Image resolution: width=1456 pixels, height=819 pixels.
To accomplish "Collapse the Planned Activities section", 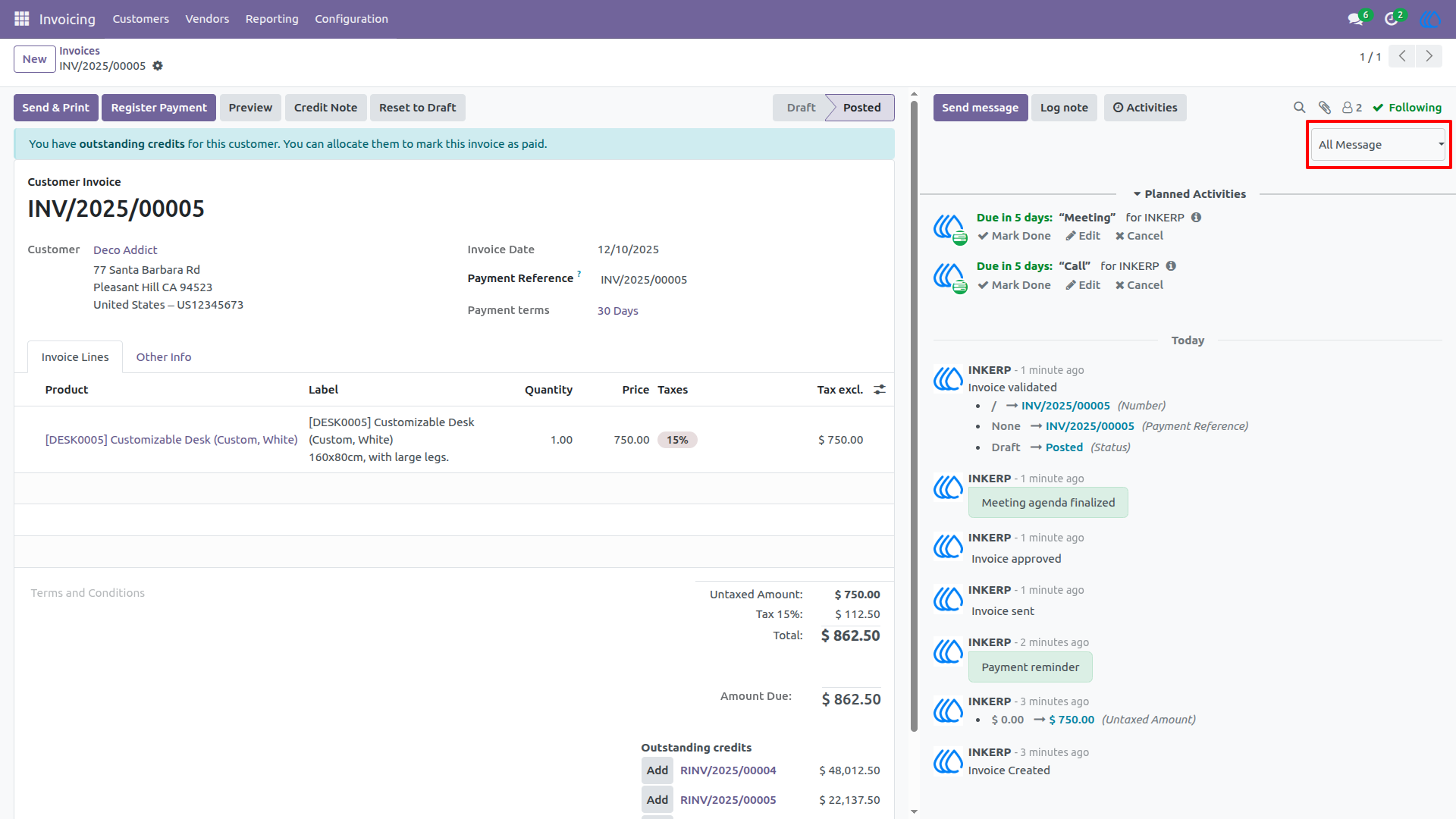I will point(1188,194).
